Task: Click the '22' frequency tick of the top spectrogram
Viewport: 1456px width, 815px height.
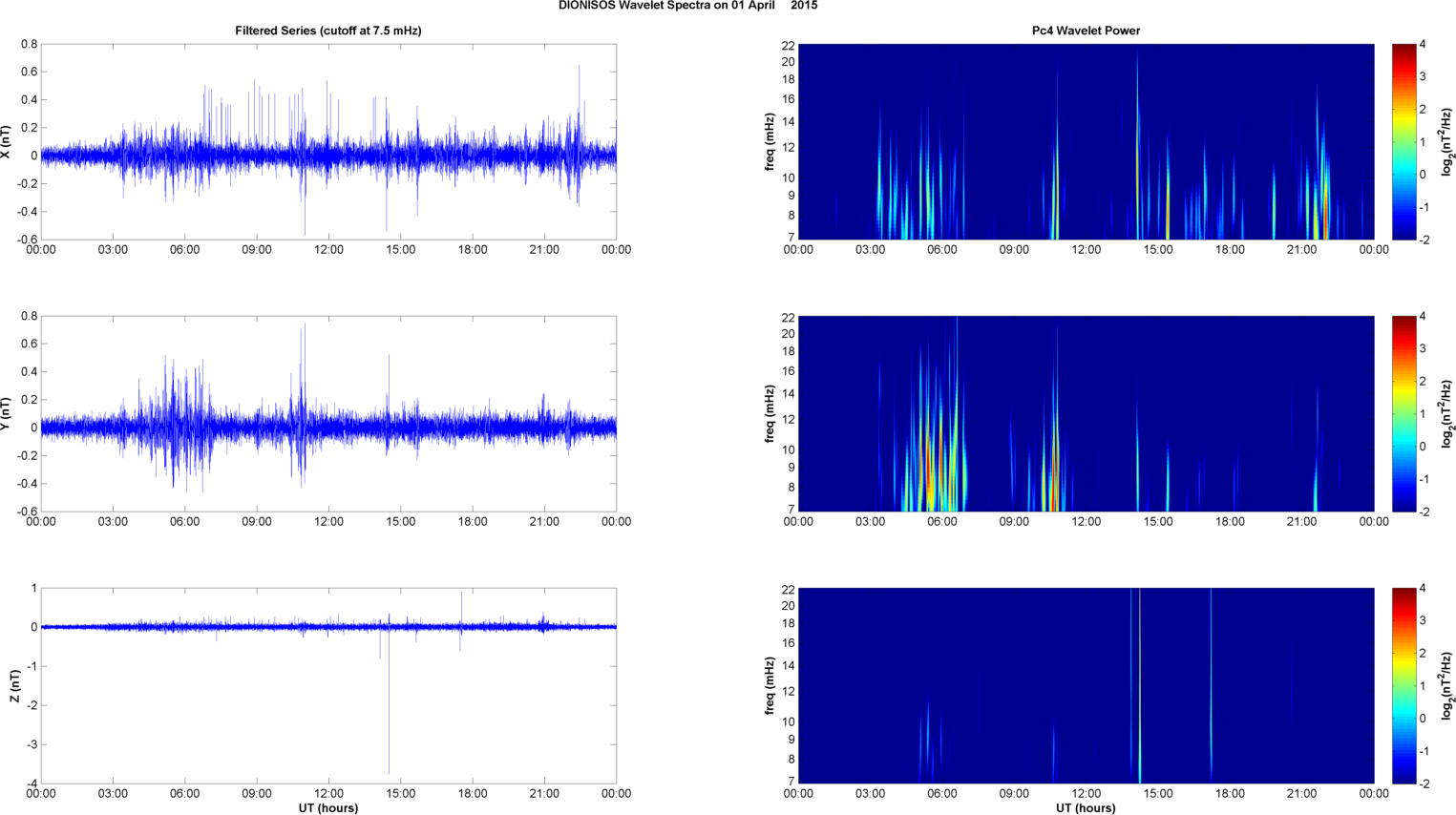Action: pos(789,45)
